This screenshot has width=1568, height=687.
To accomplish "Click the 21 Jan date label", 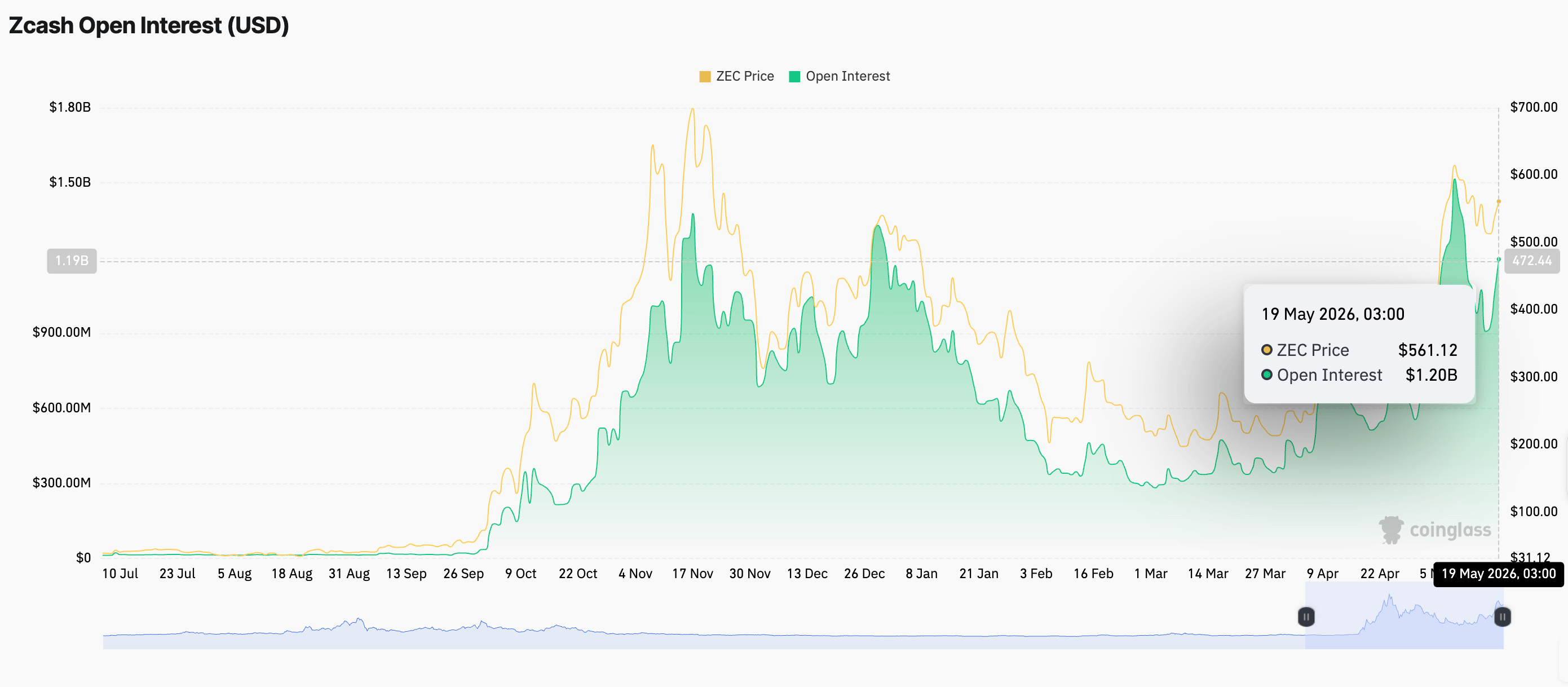I will point(978,574).
